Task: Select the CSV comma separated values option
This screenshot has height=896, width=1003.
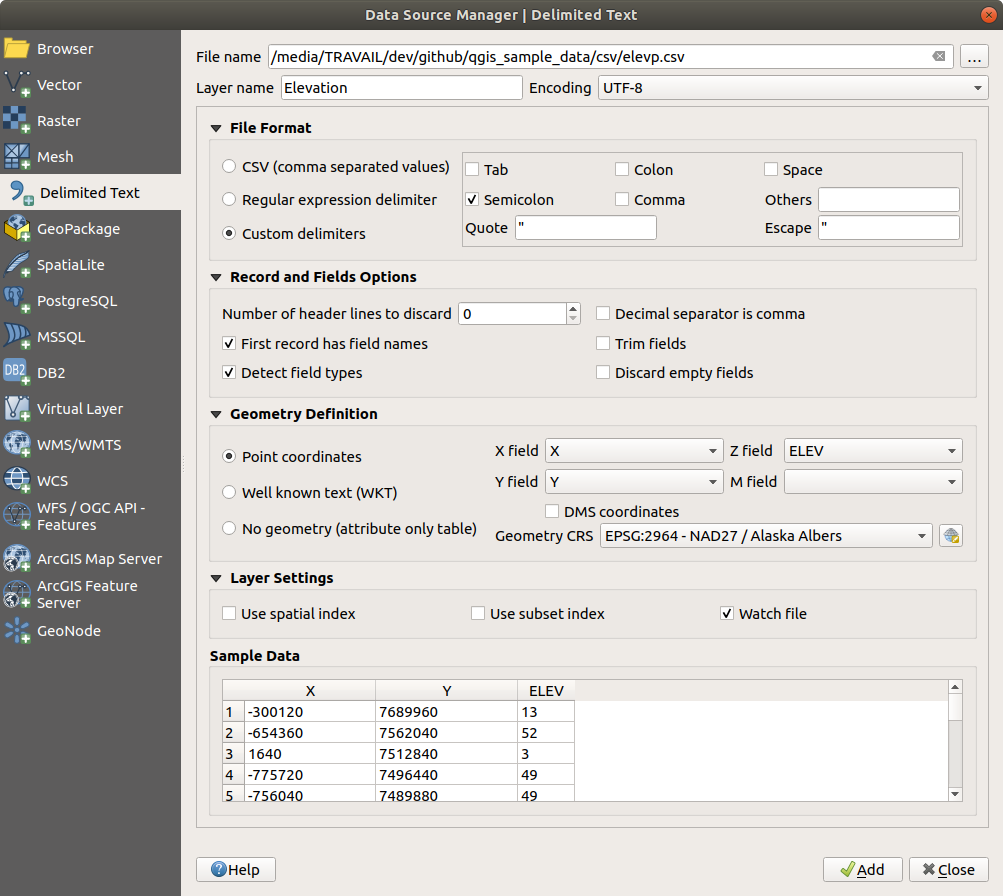Action: pos(230,166)
